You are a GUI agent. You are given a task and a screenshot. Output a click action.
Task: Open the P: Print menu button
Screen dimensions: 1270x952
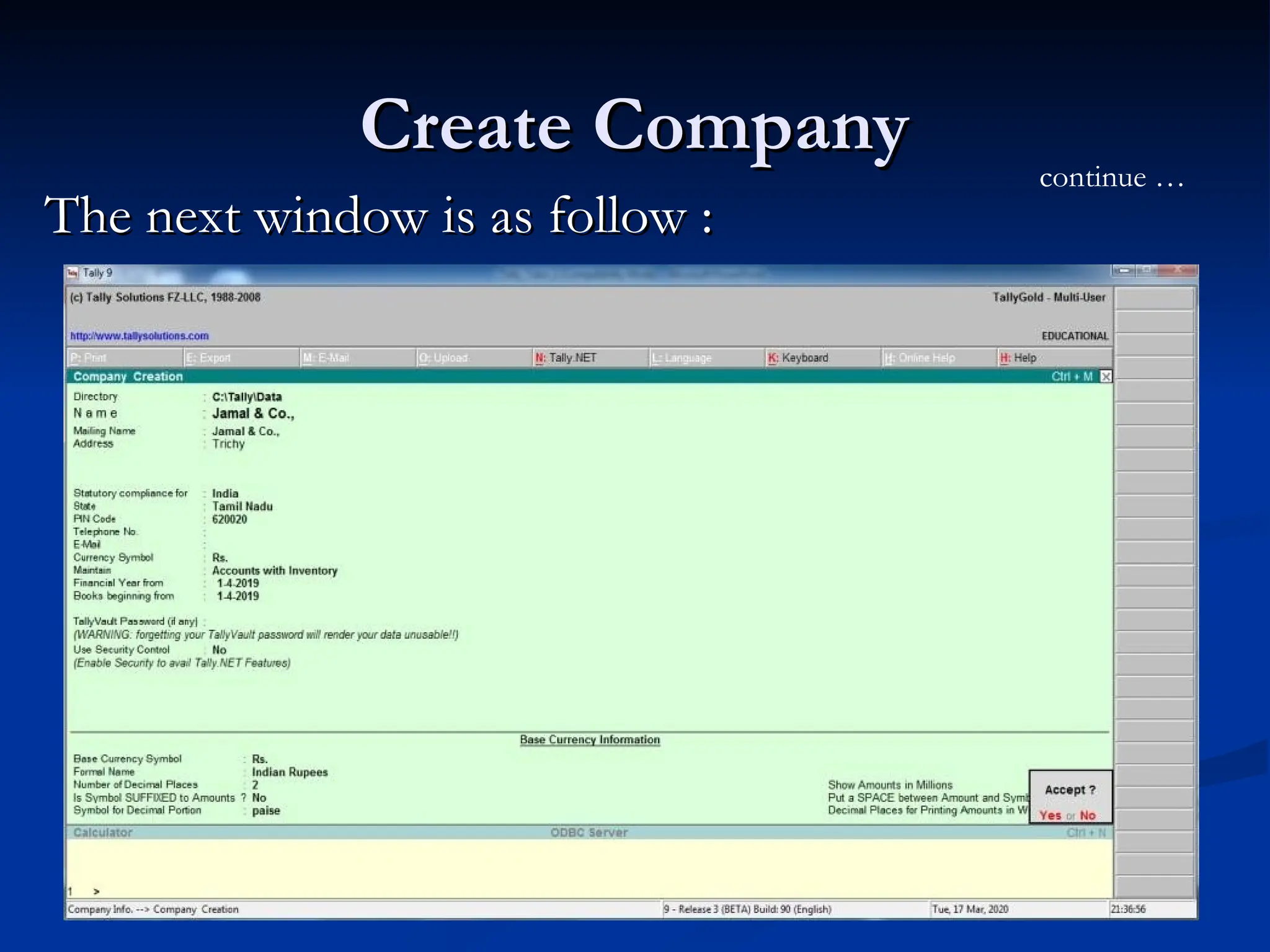125,358
